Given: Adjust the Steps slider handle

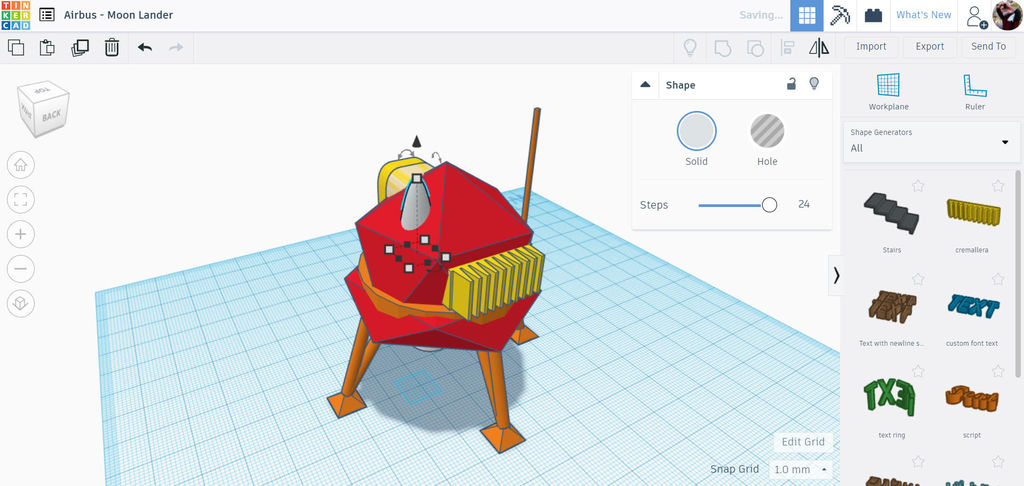Looking at the screenshot, I should point(769,205).
